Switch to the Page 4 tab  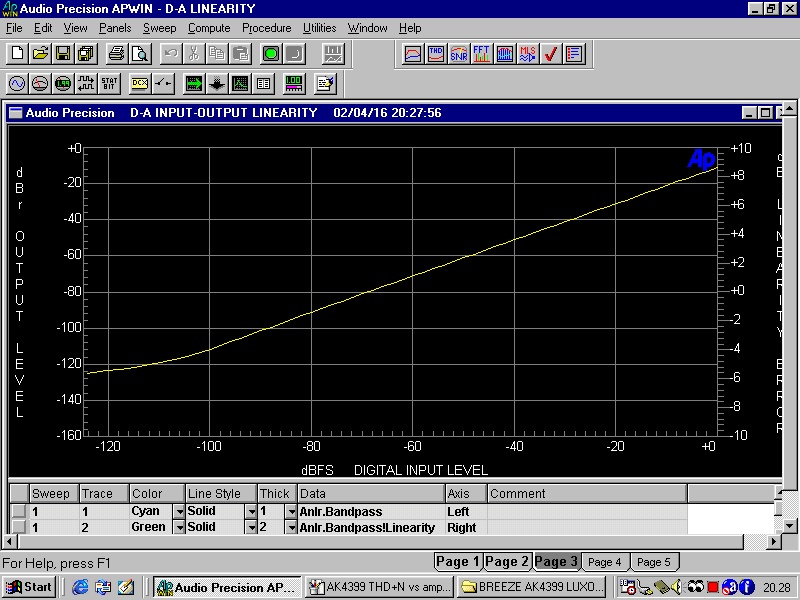605,562
